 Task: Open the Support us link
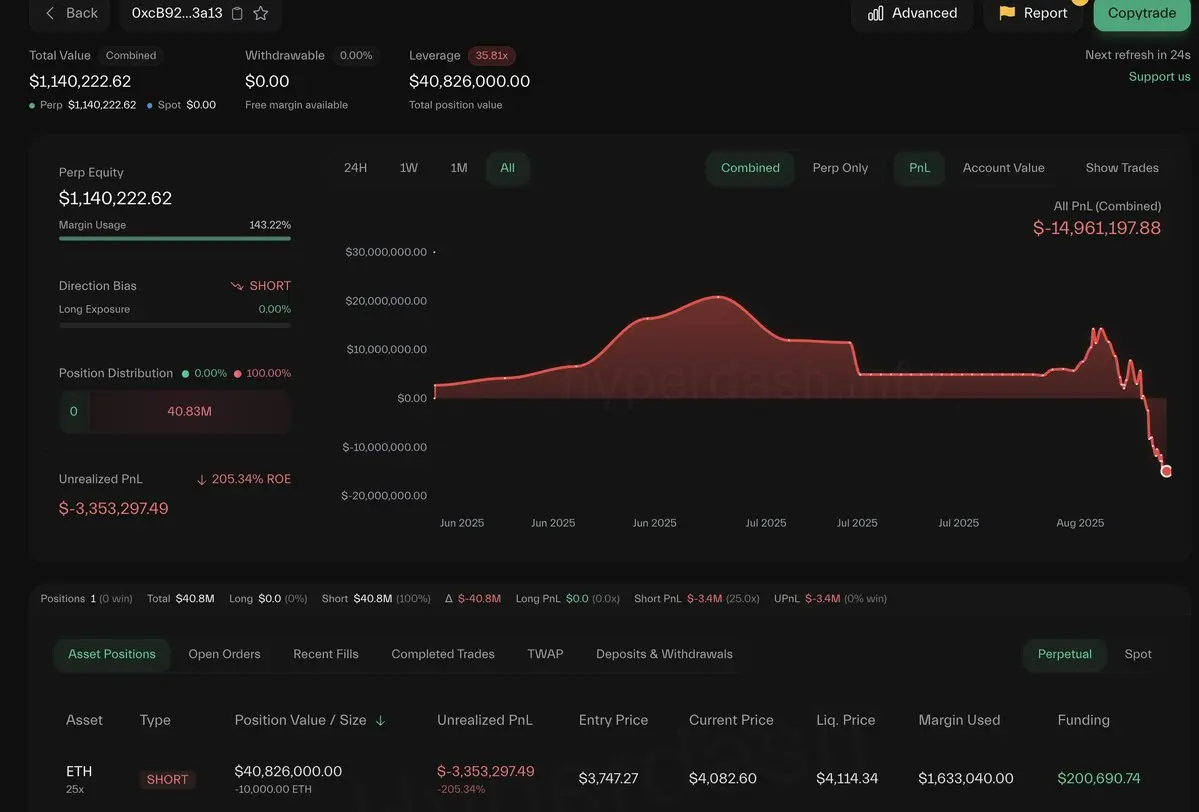(x=1159, y=76)
